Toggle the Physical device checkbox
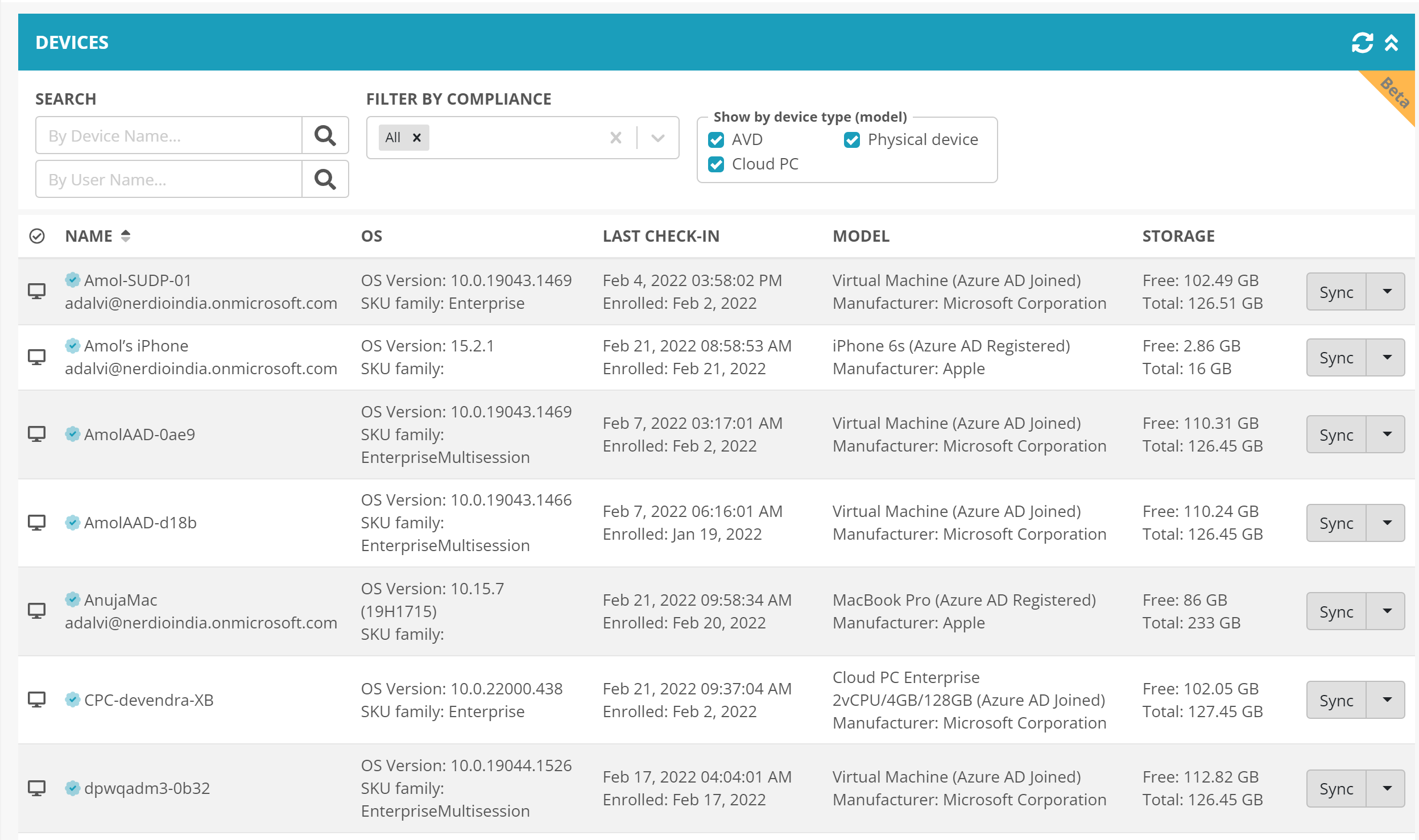 (851, 140)
